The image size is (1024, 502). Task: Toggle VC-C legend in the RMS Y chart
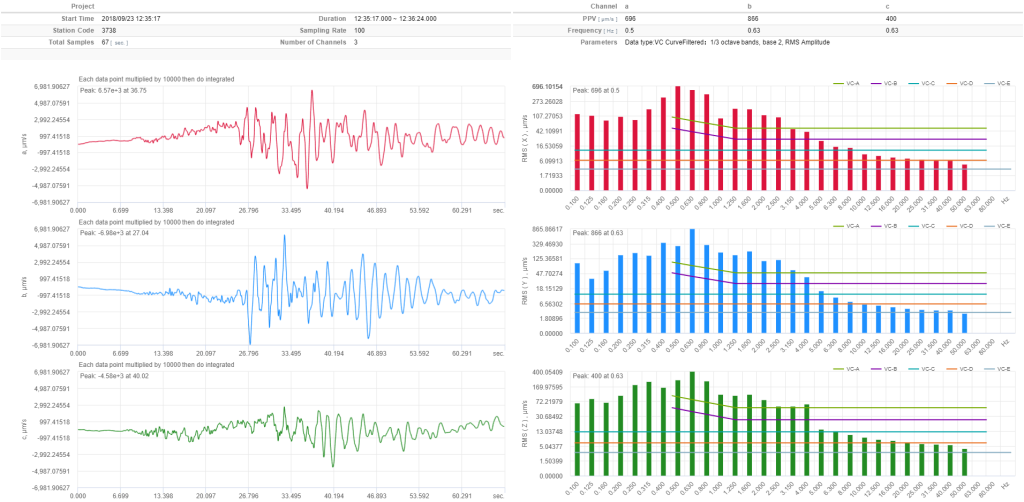point(923,226)
